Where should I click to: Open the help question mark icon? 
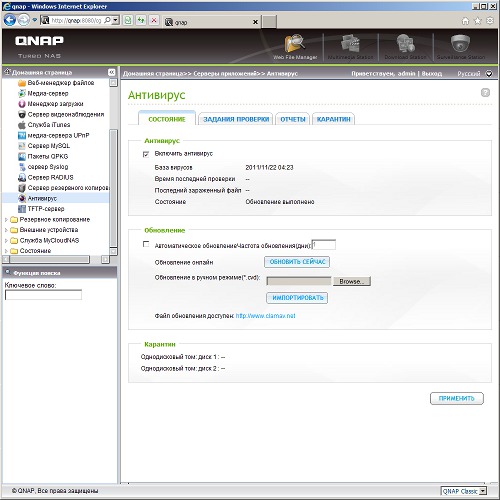coord(485,93)
